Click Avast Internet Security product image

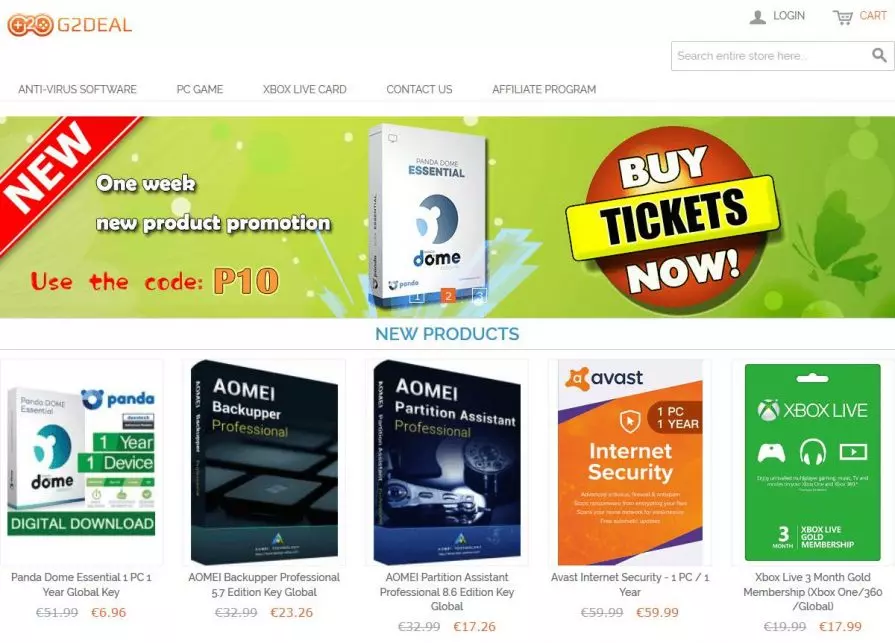[630, 462]
